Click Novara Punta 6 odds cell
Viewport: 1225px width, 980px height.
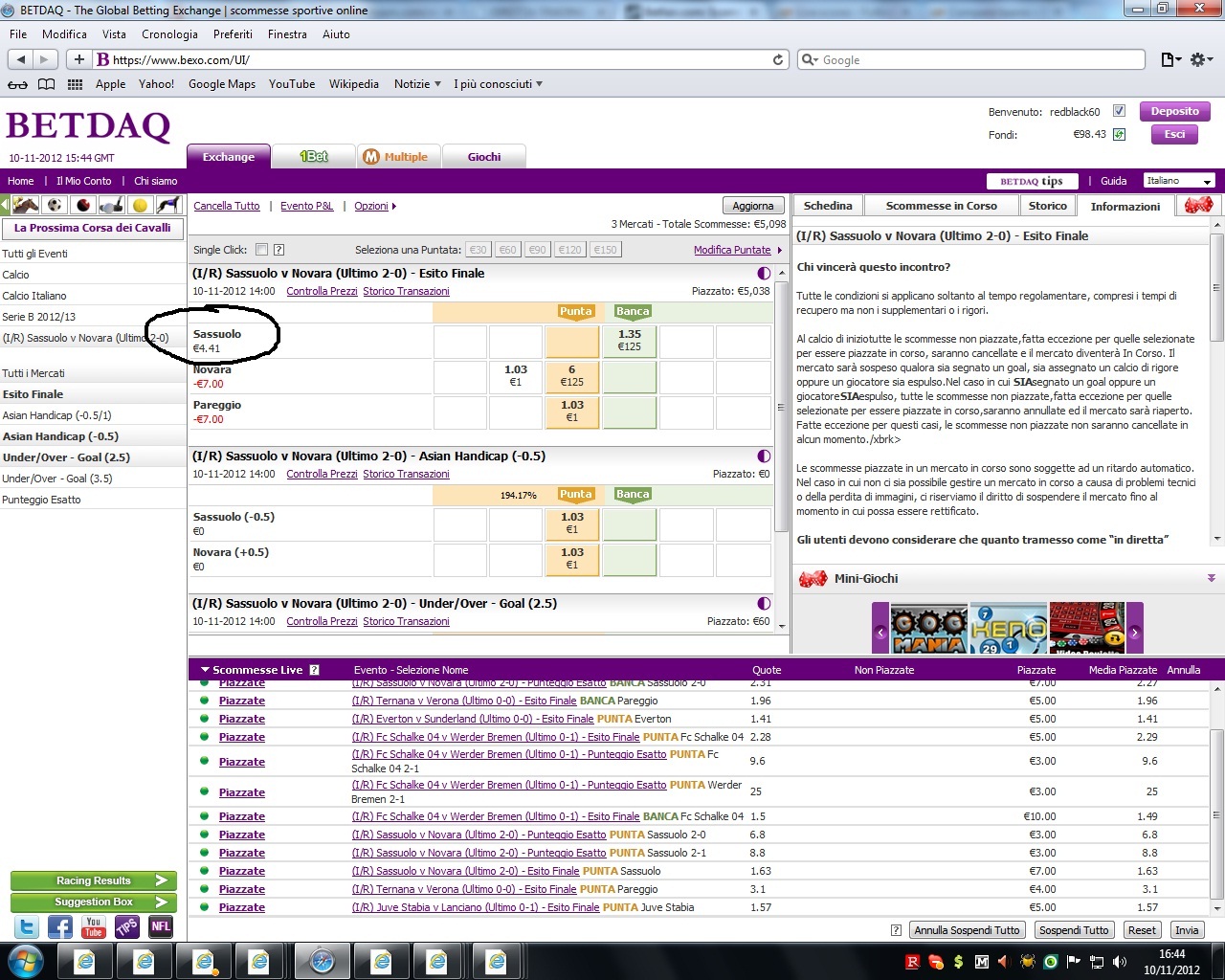[x=572, y=376]
